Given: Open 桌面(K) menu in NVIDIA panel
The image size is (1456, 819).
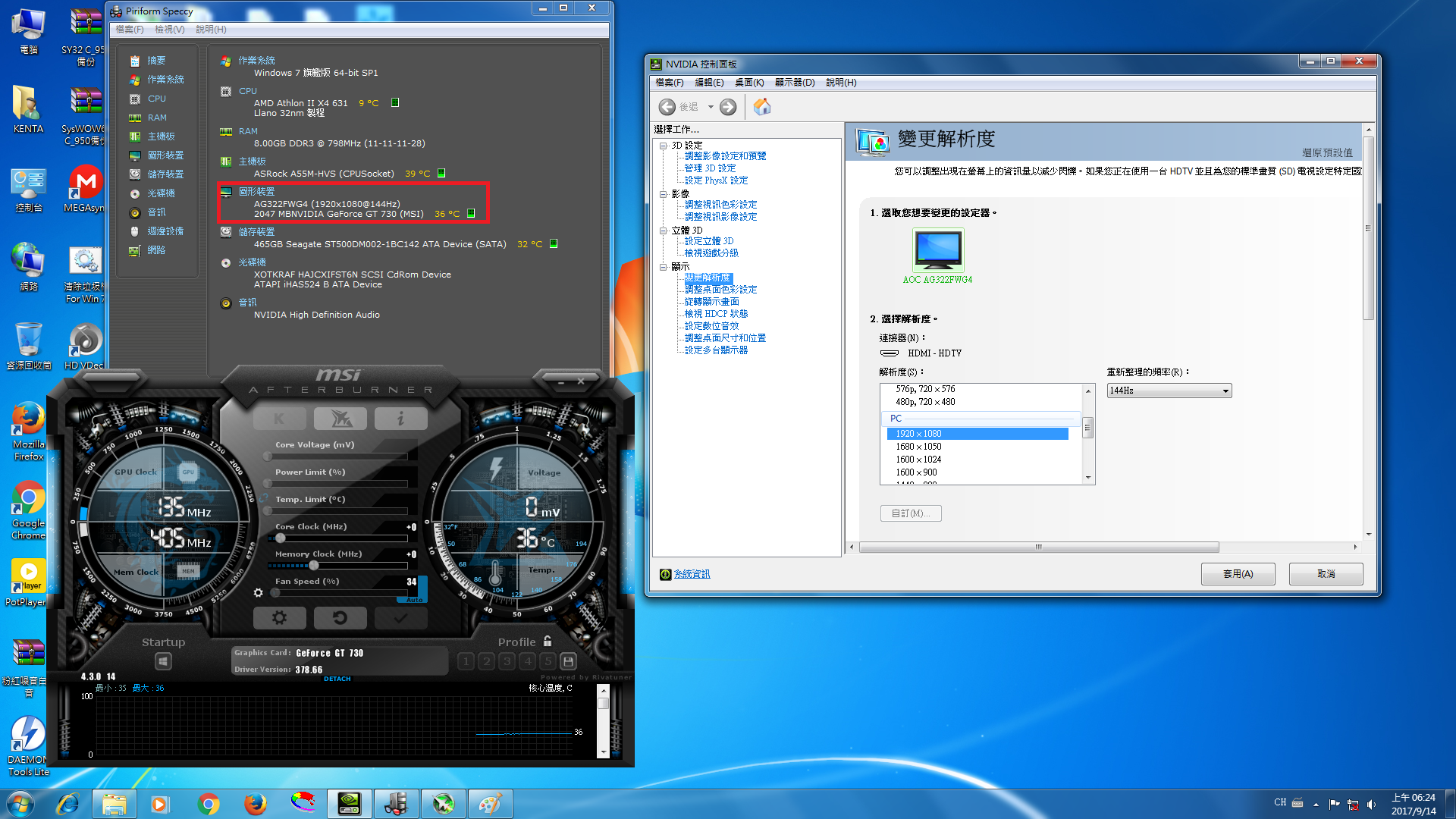Looking at the screenshot, I should [x=749, y=83].
